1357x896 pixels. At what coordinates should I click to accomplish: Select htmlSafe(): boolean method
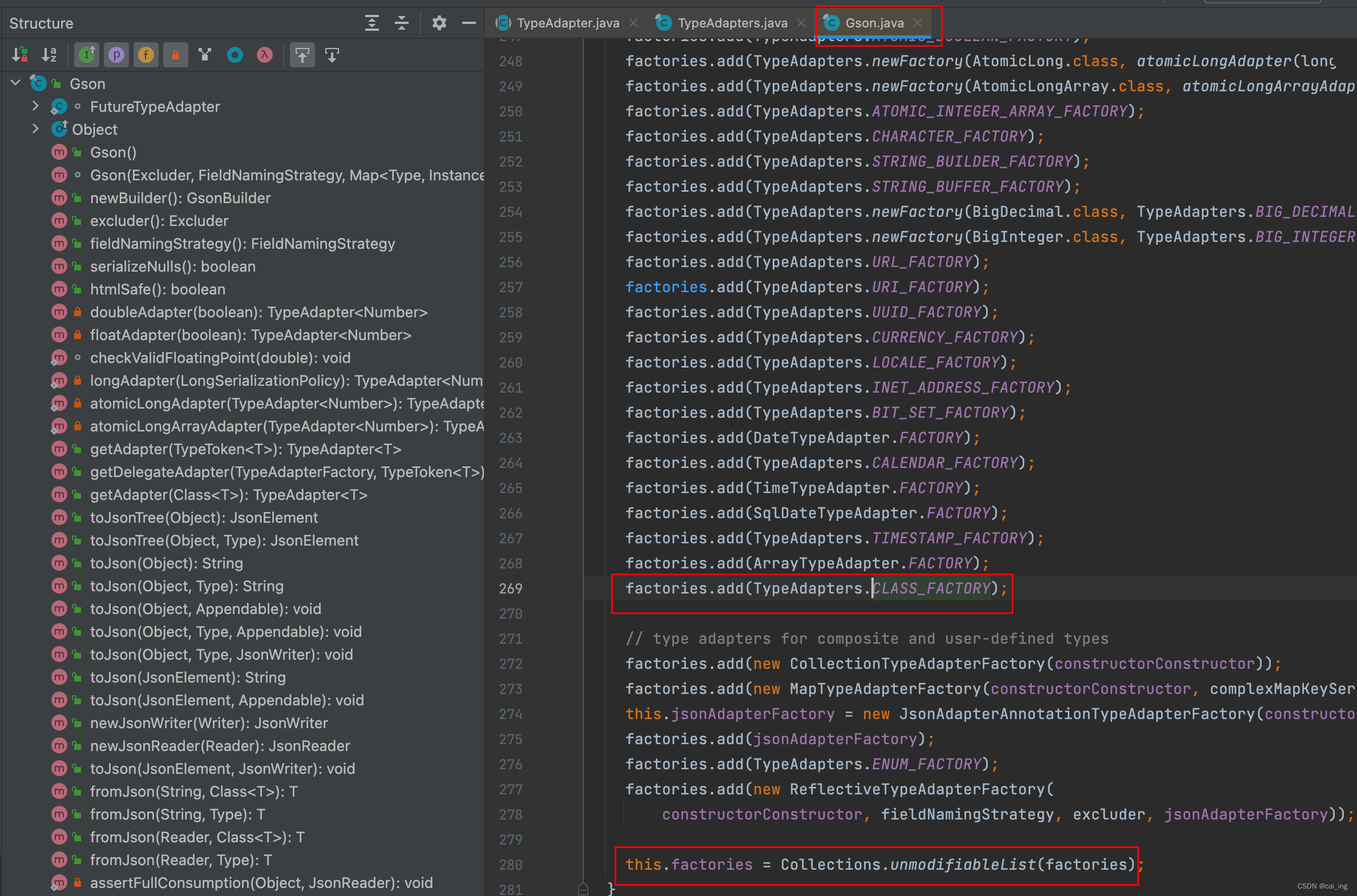(x=157, y=289)
